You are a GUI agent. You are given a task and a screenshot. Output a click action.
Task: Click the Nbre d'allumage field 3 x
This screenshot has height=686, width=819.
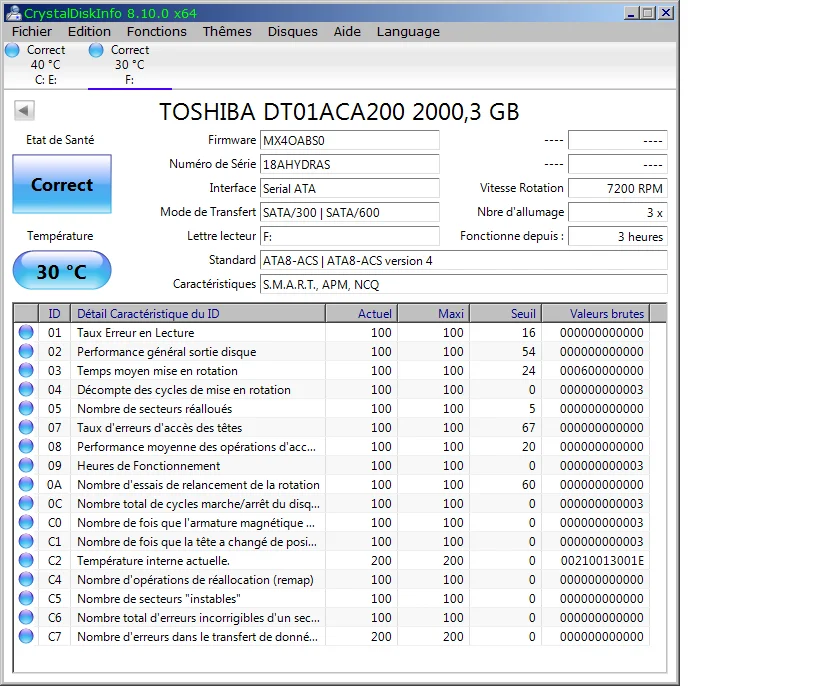coord(617,212)
